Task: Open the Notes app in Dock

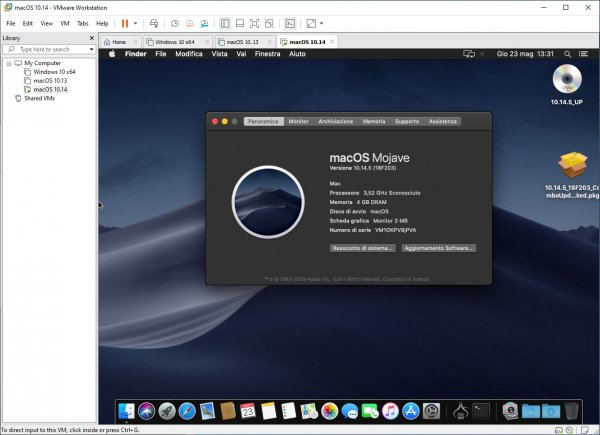Action: tap(268, 411)
